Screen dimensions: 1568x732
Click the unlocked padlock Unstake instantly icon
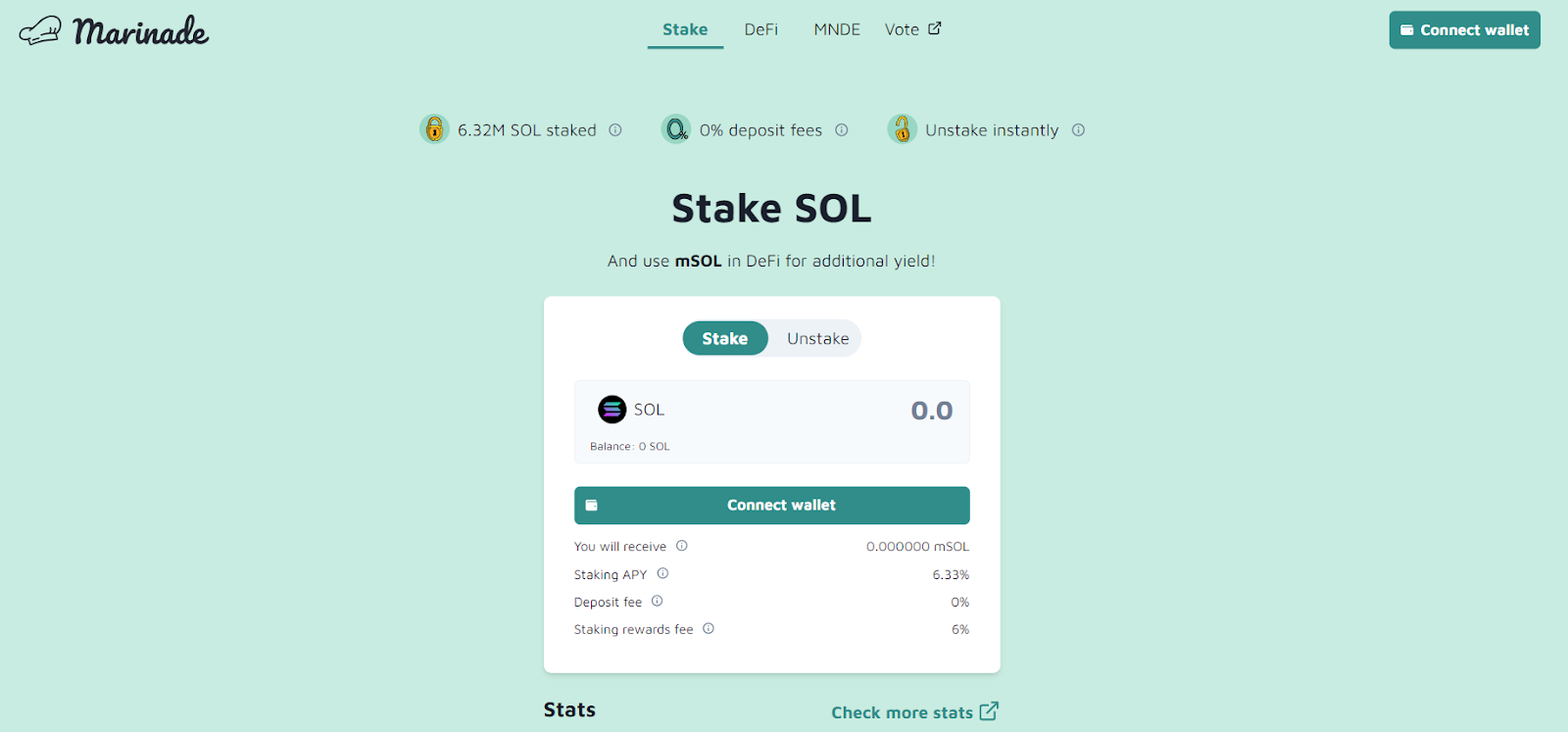click(902, 129)
